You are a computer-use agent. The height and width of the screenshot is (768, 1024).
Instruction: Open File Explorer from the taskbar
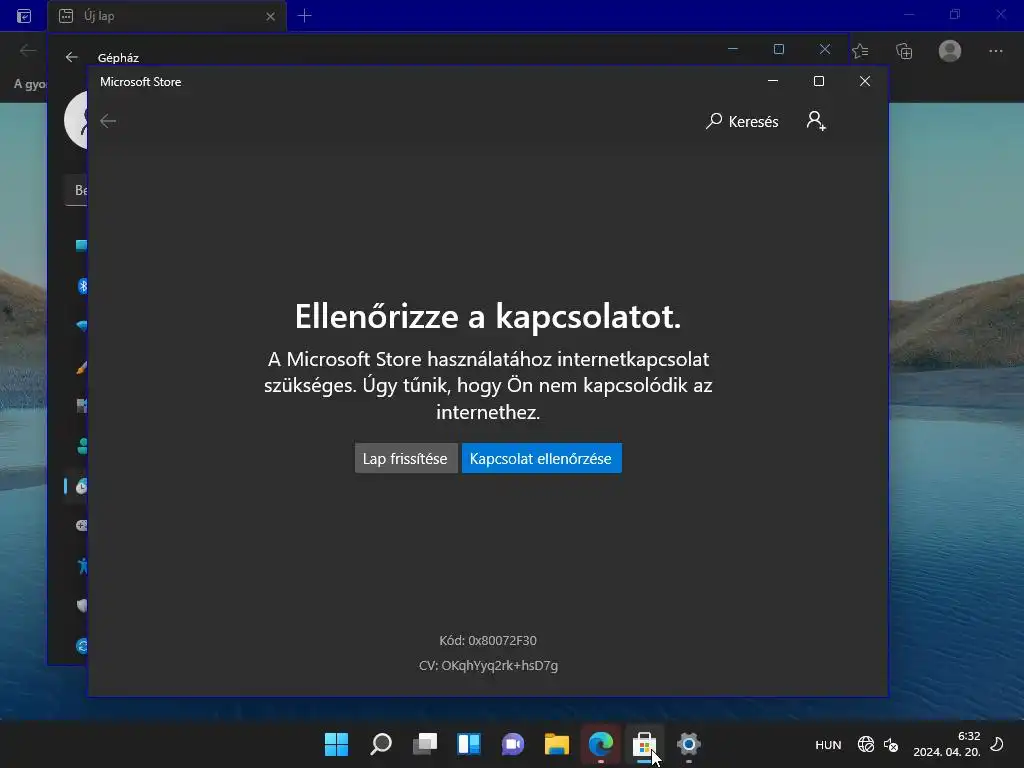557,744
